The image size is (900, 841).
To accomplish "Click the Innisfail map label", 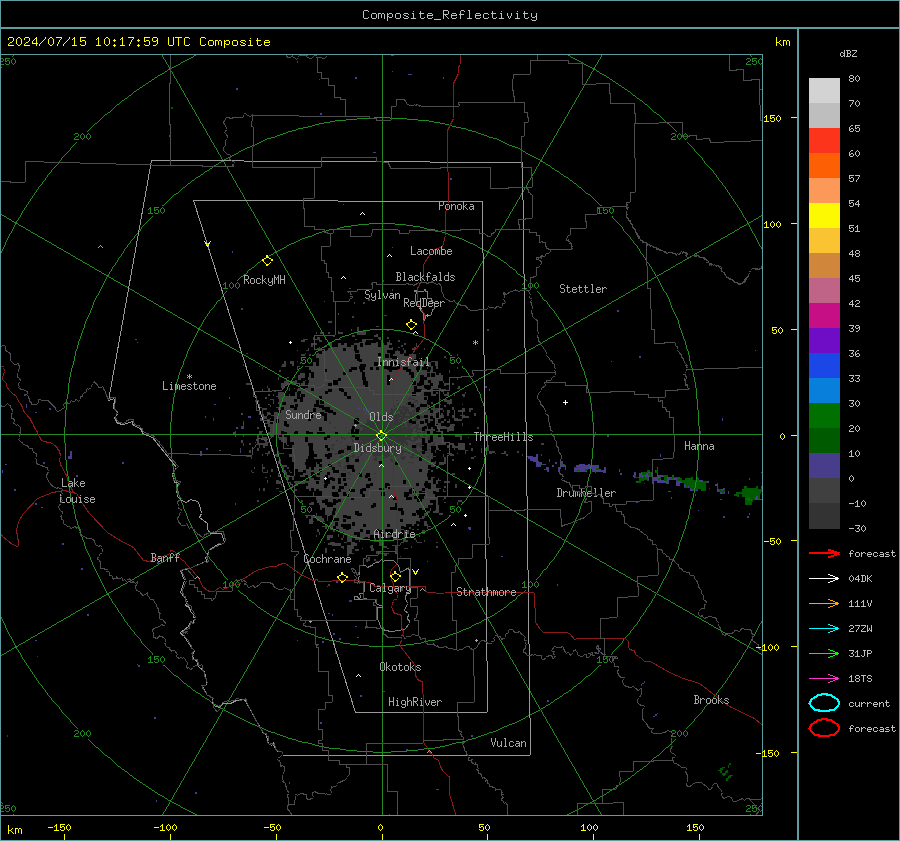I will tap(404, 362).
